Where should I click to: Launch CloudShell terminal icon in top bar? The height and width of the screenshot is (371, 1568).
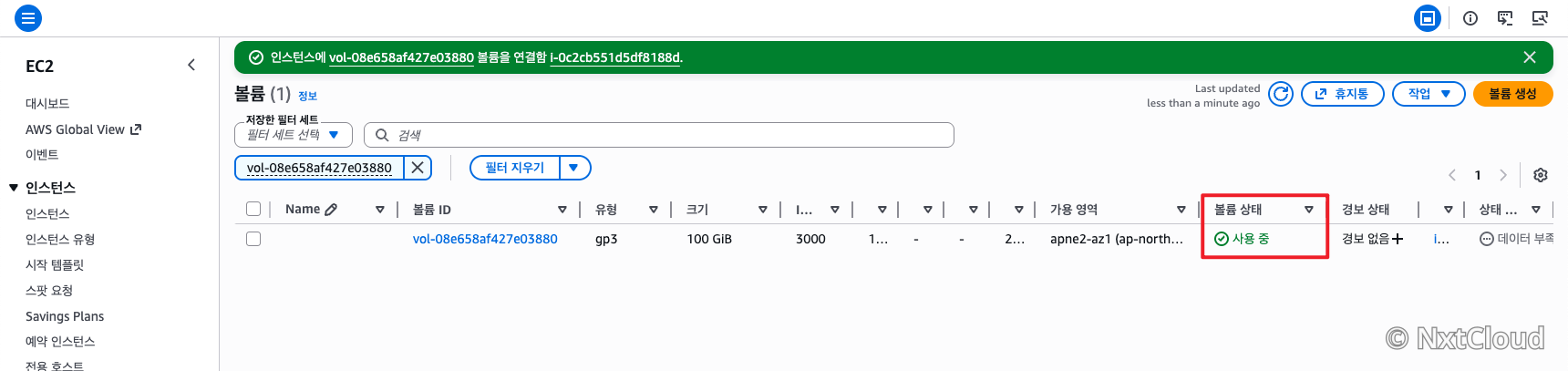(1505, 17)
